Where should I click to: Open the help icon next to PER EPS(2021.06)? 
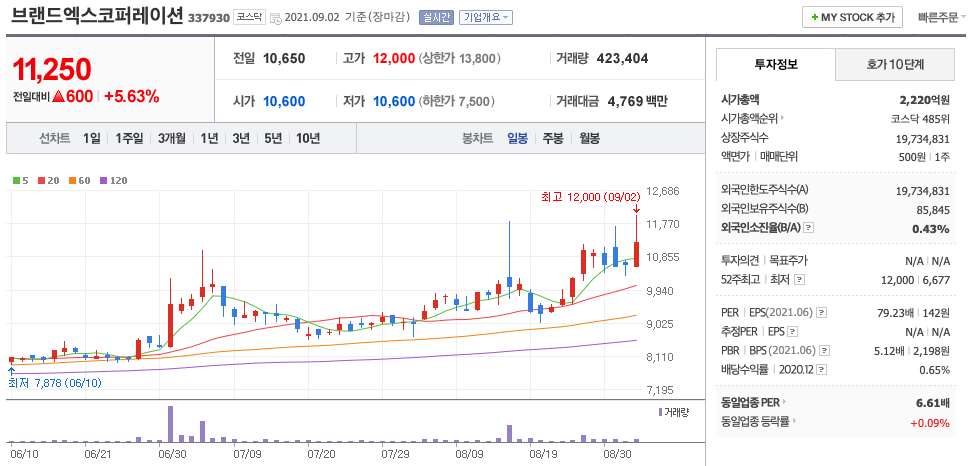[822, 312]
